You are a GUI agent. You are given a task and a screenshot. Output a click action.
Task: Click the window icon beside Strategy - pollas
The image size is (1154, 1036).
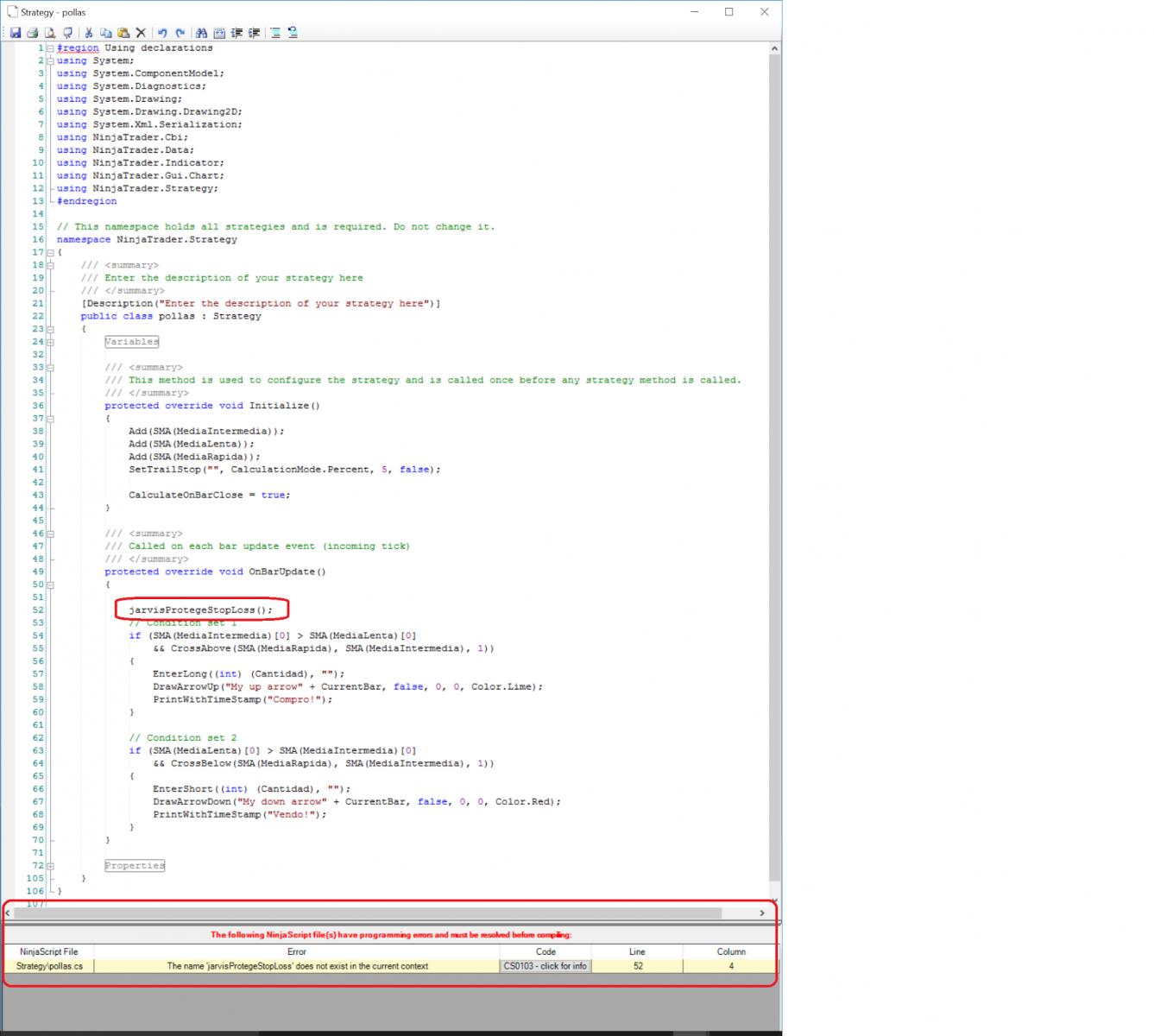12,12
